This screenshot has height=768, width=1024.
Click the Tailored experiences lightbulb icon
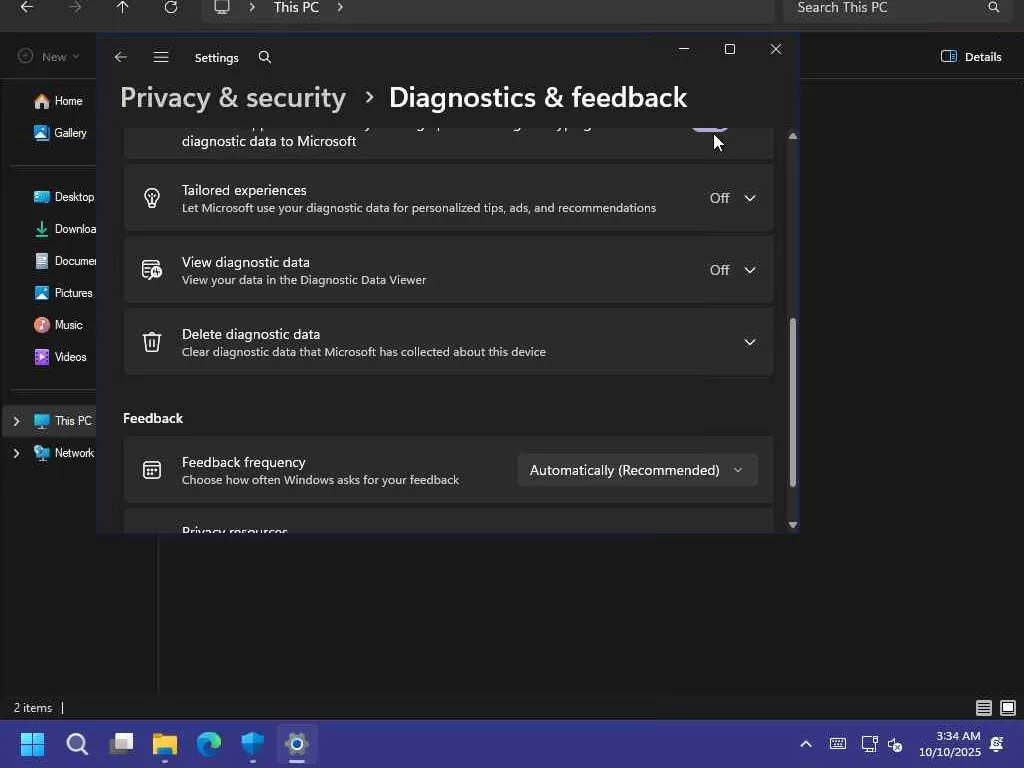(x=152, y=198)
